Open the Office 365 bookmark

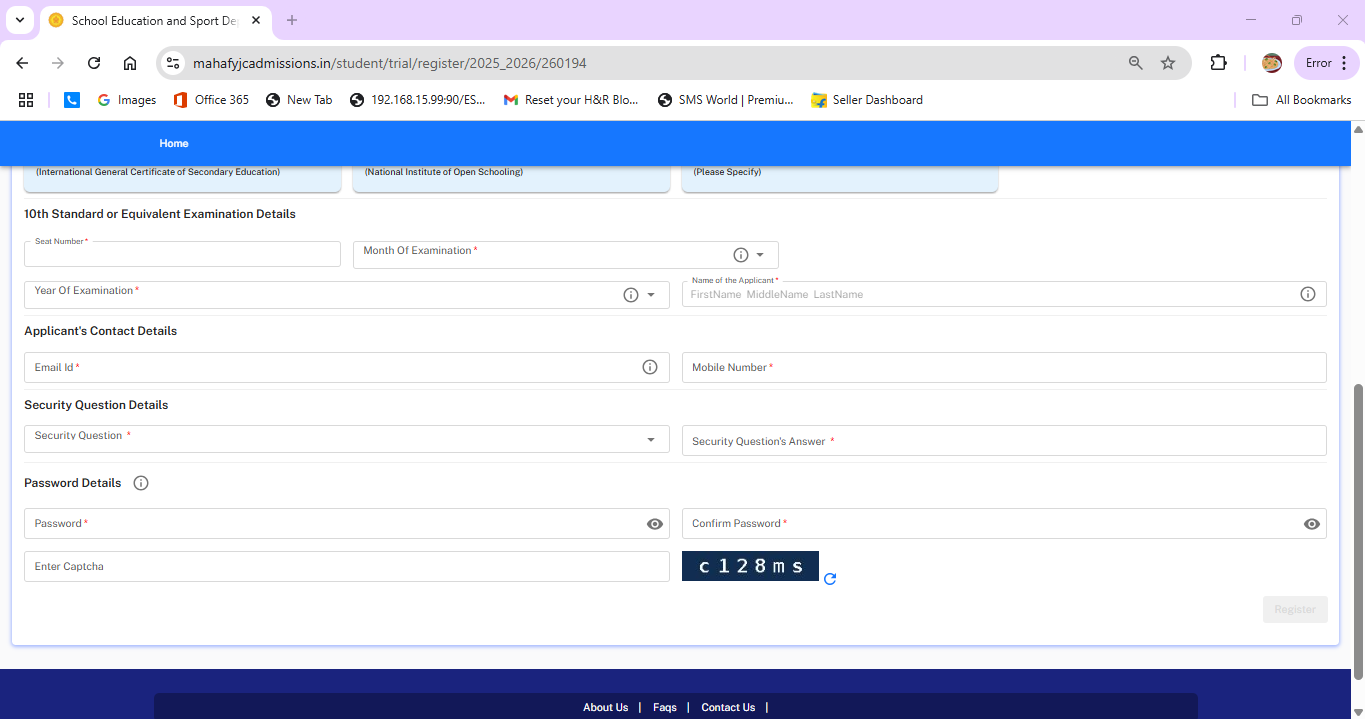point(211,100)
